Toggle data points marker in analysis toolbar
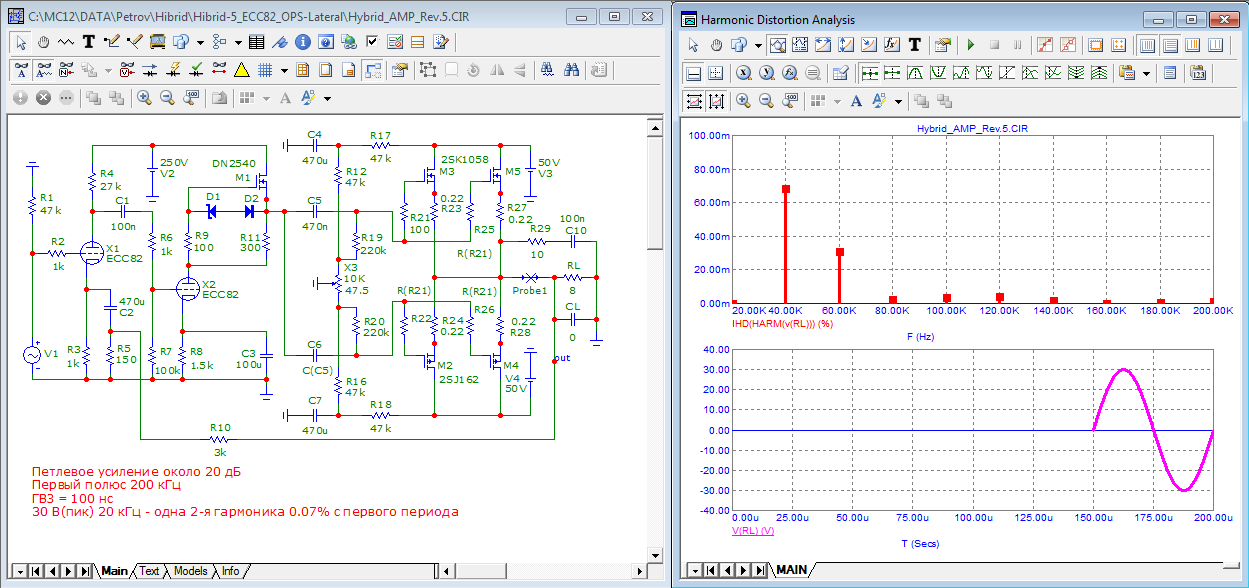The image size is (1249, 588). tap(1043, 45)
